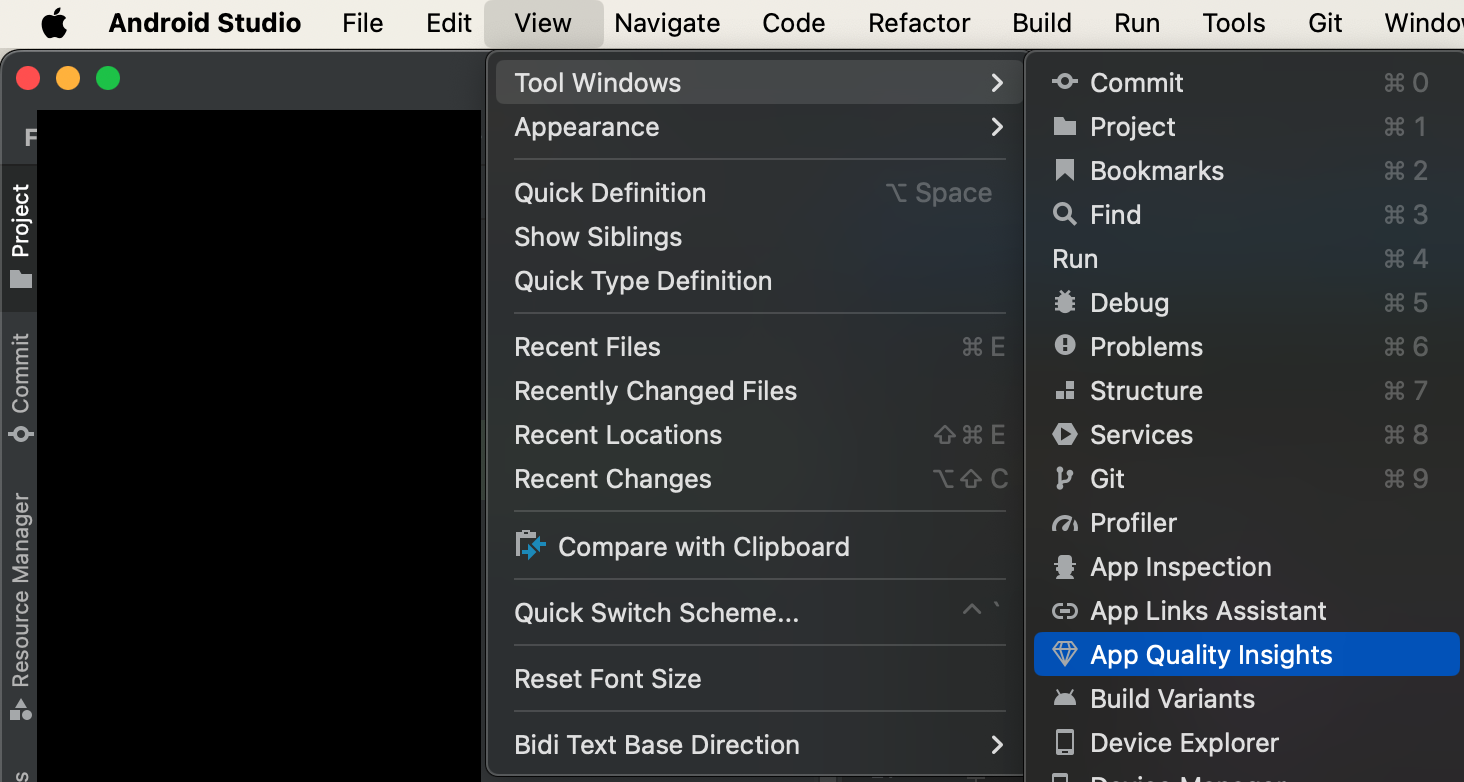Select Recent Files menu entry
This screenshot has height=782, width=1464.
click(x=587, y=347)
